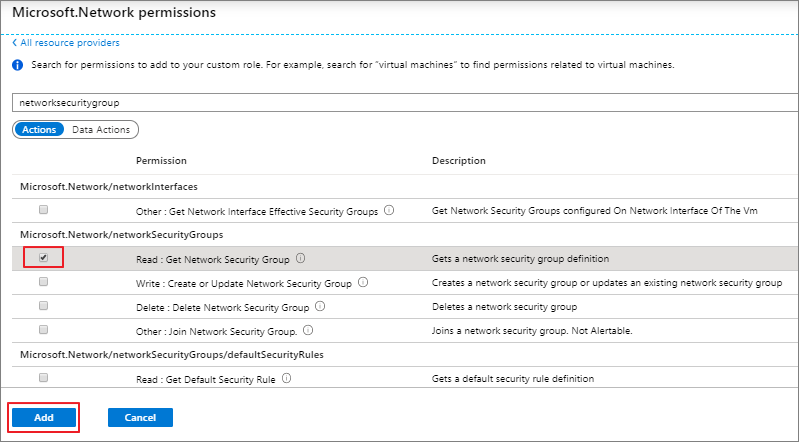Click 'Other : Join Network Security Group.' text
This screenshot has height=442, width=799.
tap(217, 331)
